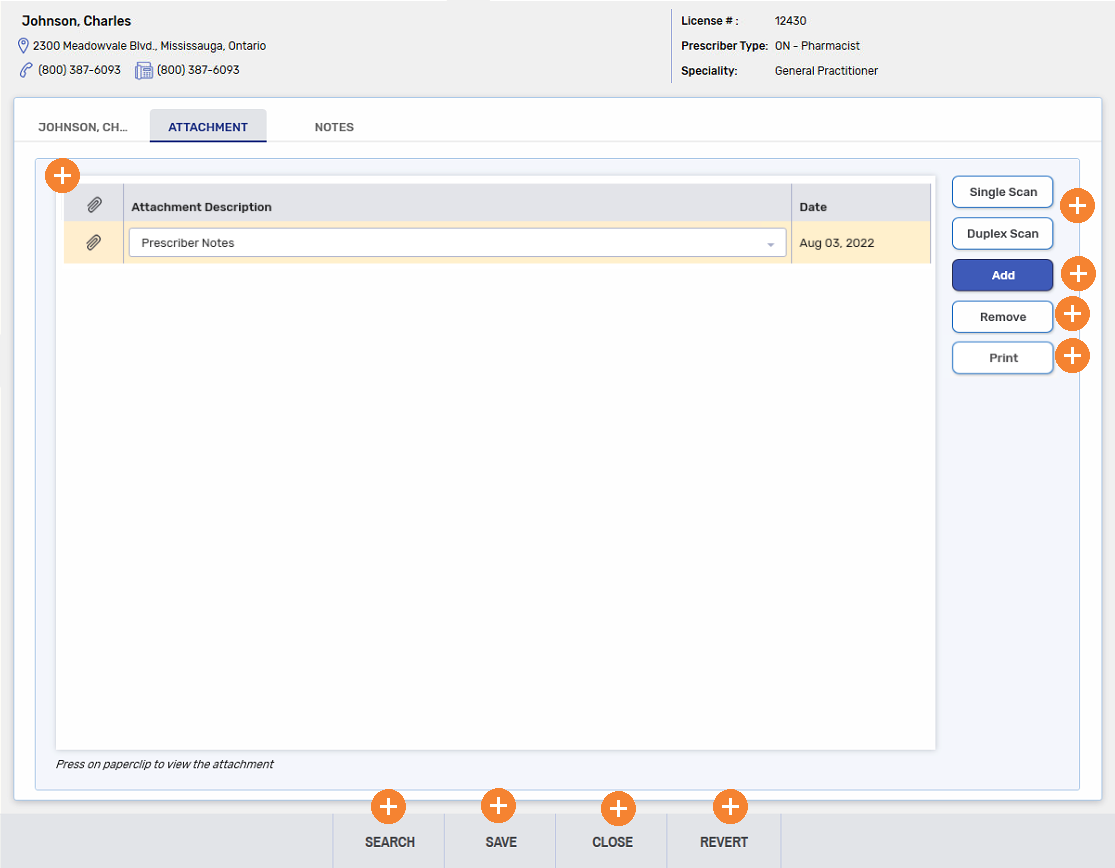Image resolution: width=1115 pixels, height=868 pixels.
Task: Open the JOHNSON, CH... tab
Action: tap(83, 127)
